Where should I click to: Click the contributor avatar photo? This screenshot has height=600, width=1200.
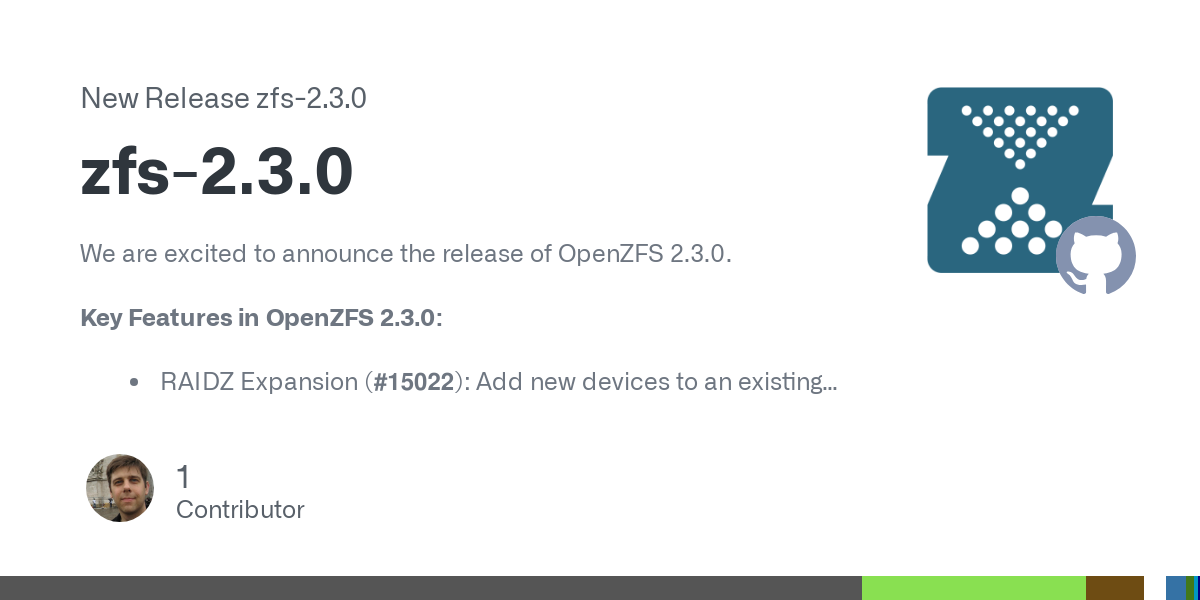click(x=120, y=488)
